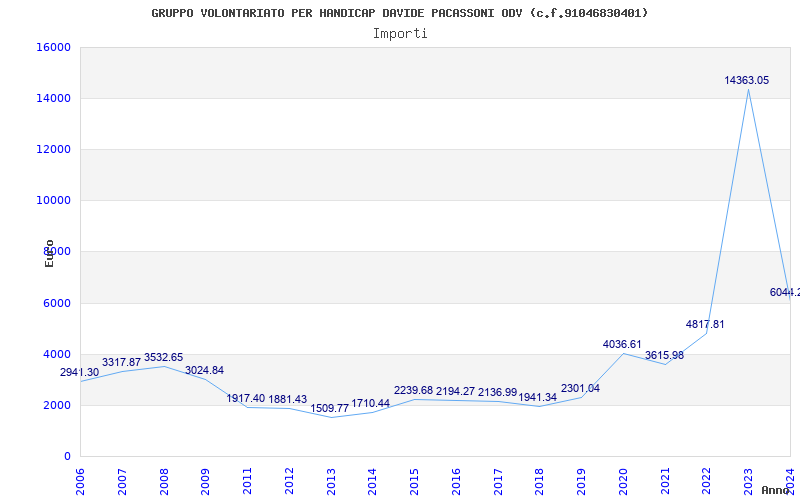Click the 16000 y-axis tick label
Image resolution: width=800 pixels, height=500 pixels.
[53, 47]
